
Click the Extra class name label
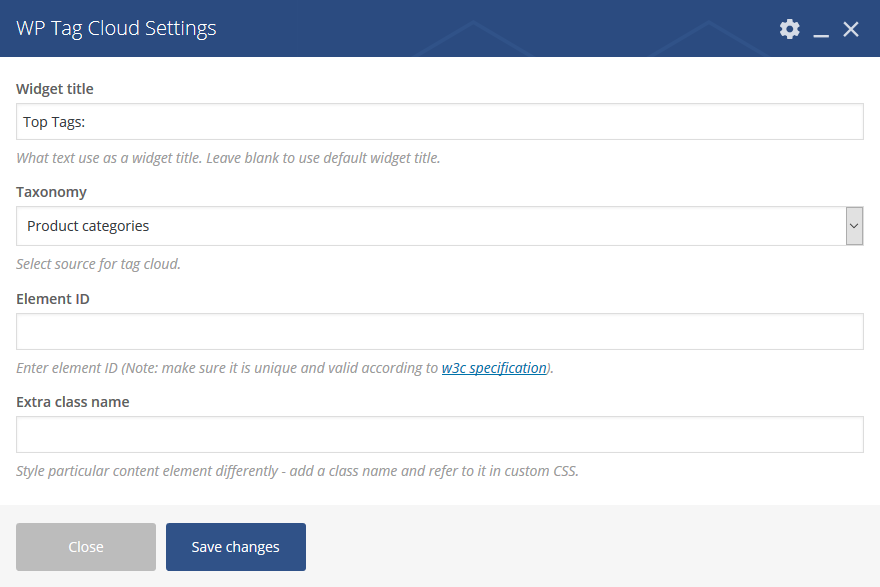[x=73, y=402]
